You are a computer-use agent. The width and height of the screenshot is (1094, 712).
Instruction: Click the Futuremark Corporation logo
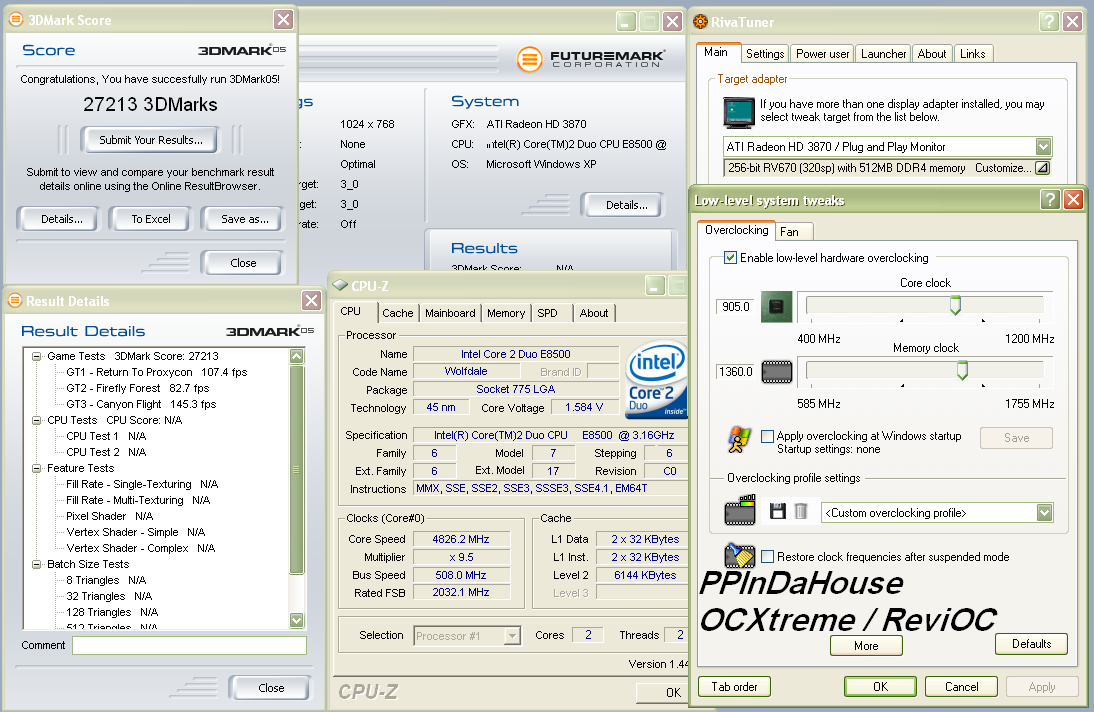(592, 59)
